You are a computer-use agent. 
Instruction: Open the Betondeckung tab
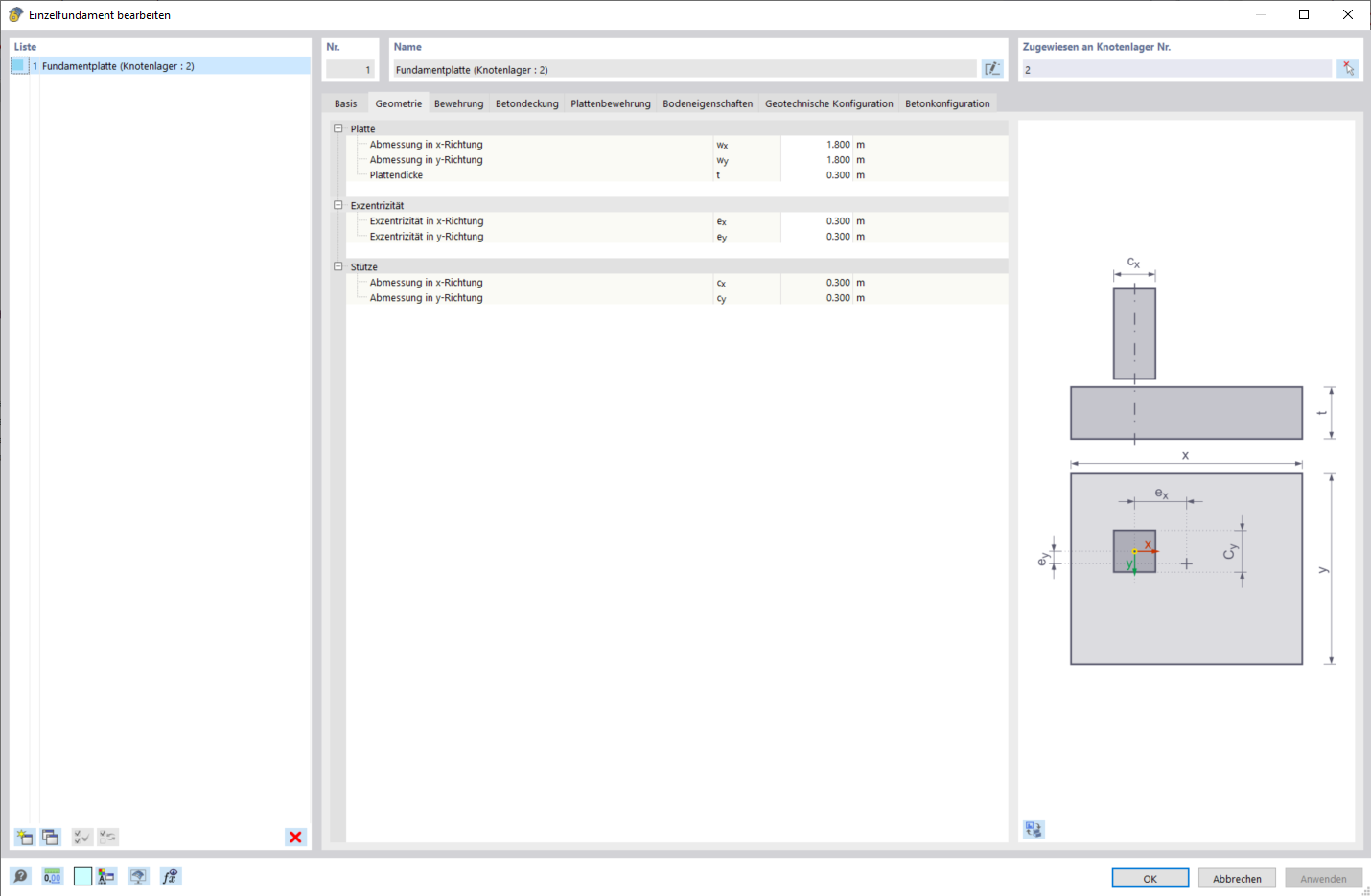[x=526, y=103]
